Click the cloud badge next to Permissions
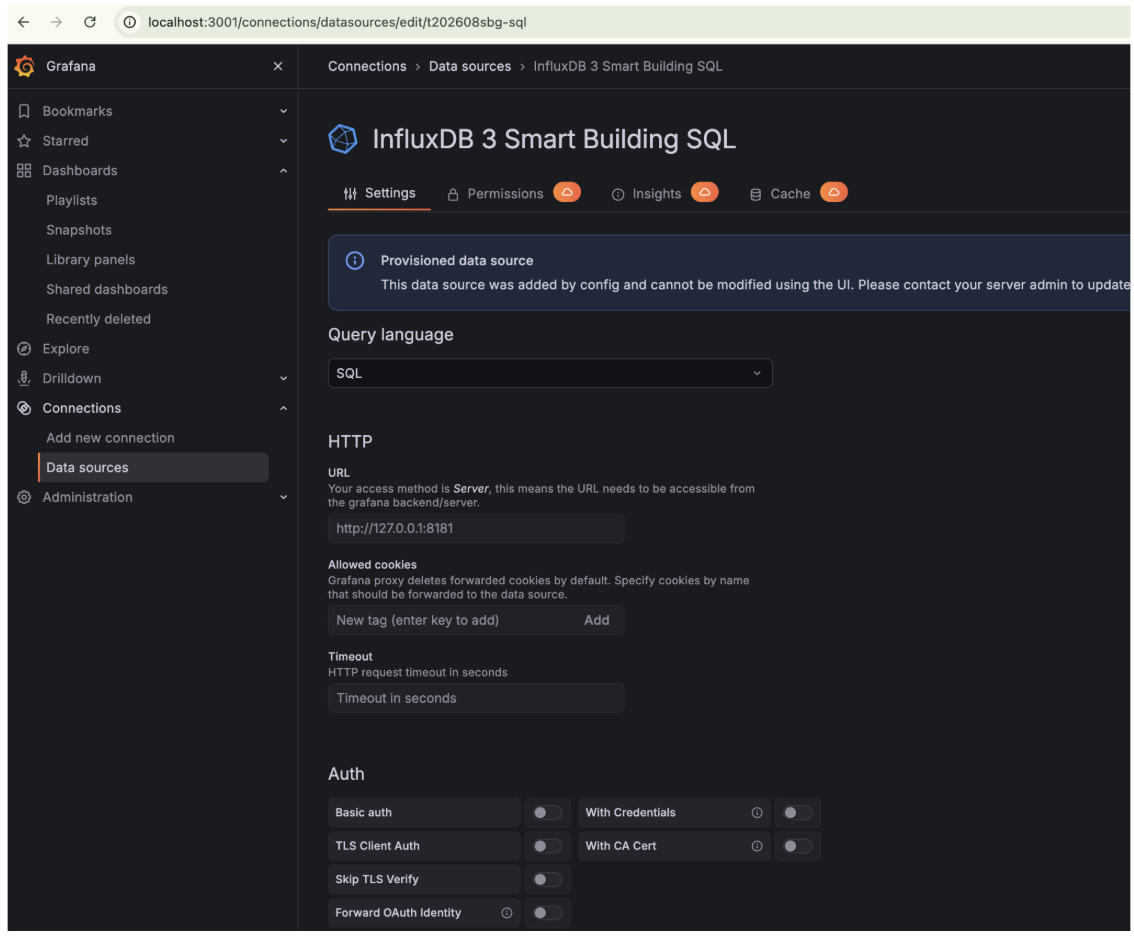1134x936 pixels. [x=567, y=192]
